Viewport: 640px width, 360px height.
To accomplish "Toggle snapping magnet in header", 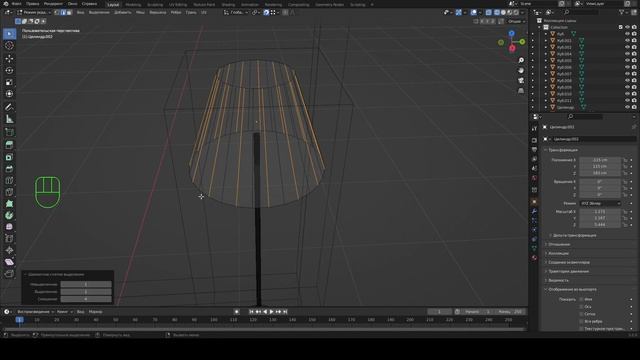I will 266,13.
